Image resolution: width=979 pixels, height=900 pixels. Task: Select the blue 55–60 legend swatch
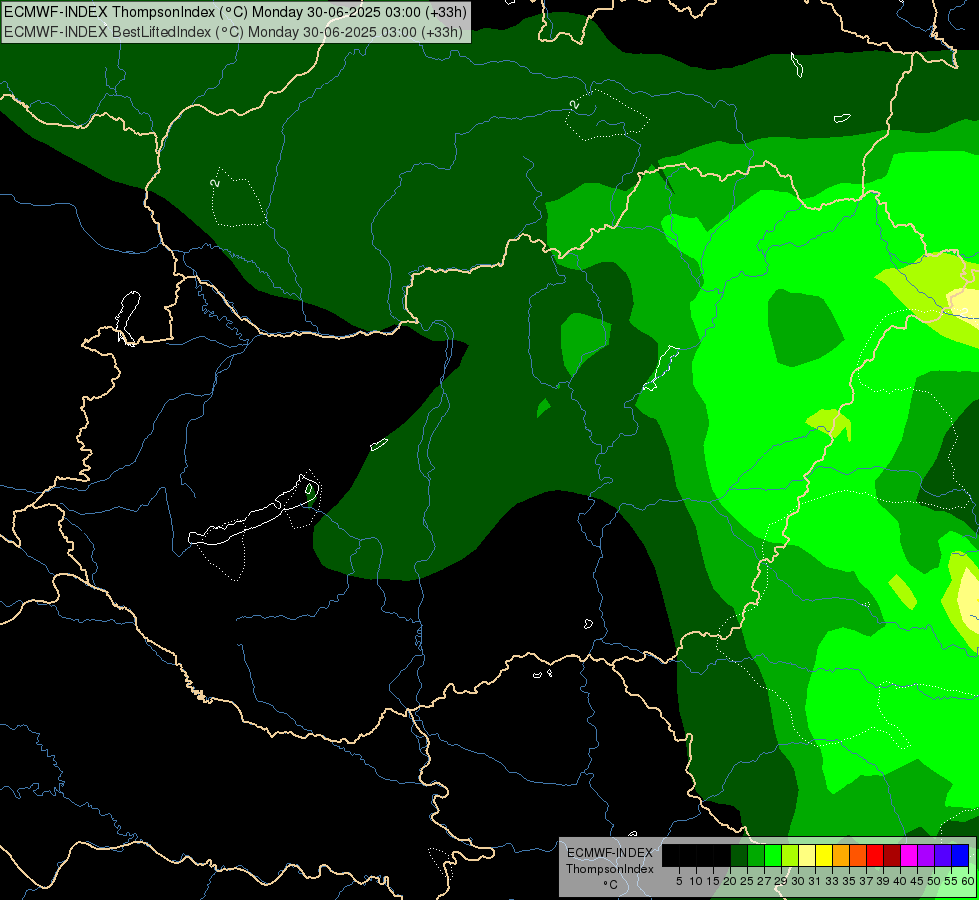pos(960,855)
